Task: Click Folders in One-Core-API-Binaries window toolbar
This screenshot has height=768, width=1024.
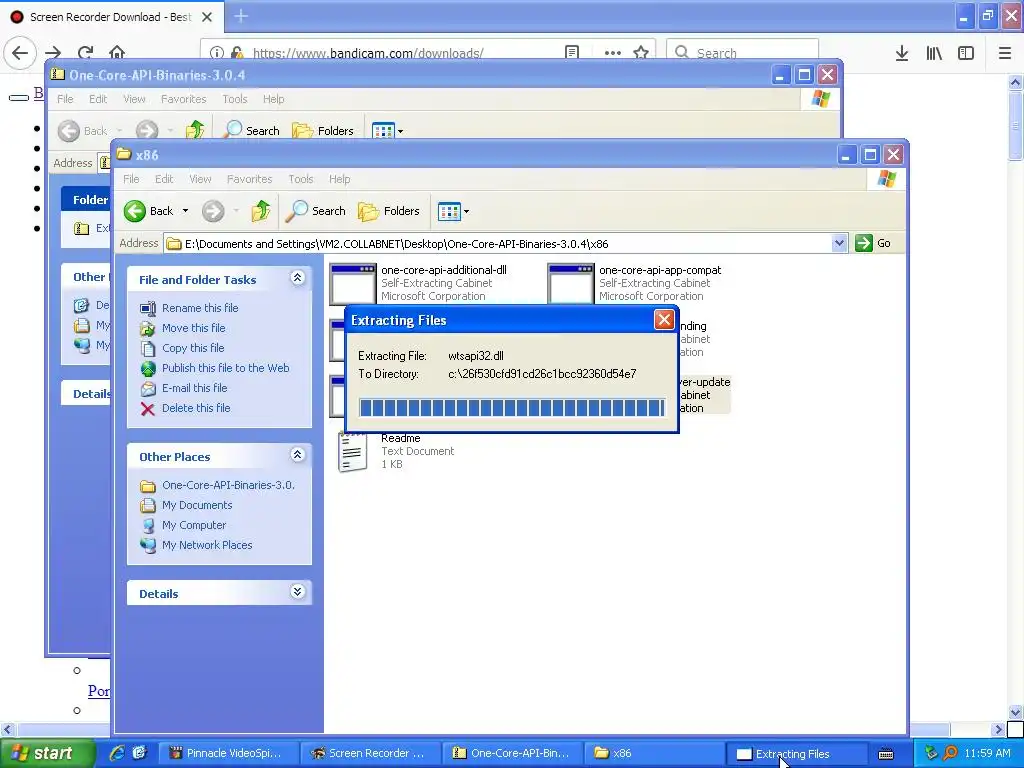Action: pyautogui.click(x=323, y=131)
